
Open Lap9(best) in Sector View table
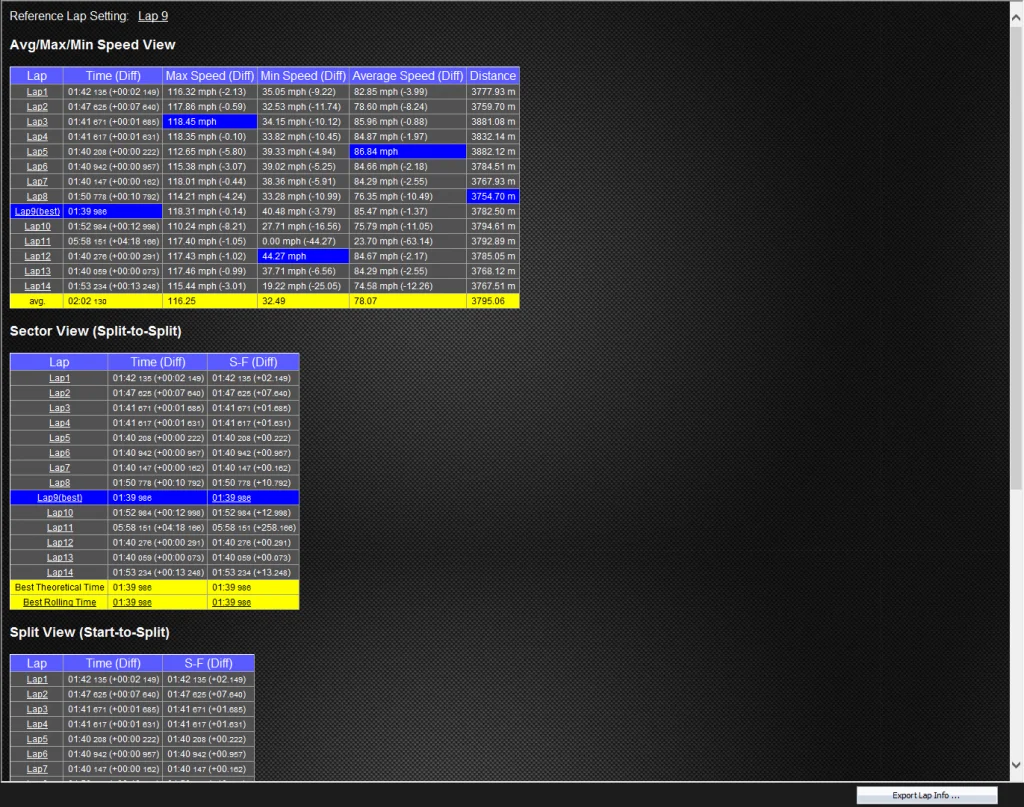click(x=59, y=498)
